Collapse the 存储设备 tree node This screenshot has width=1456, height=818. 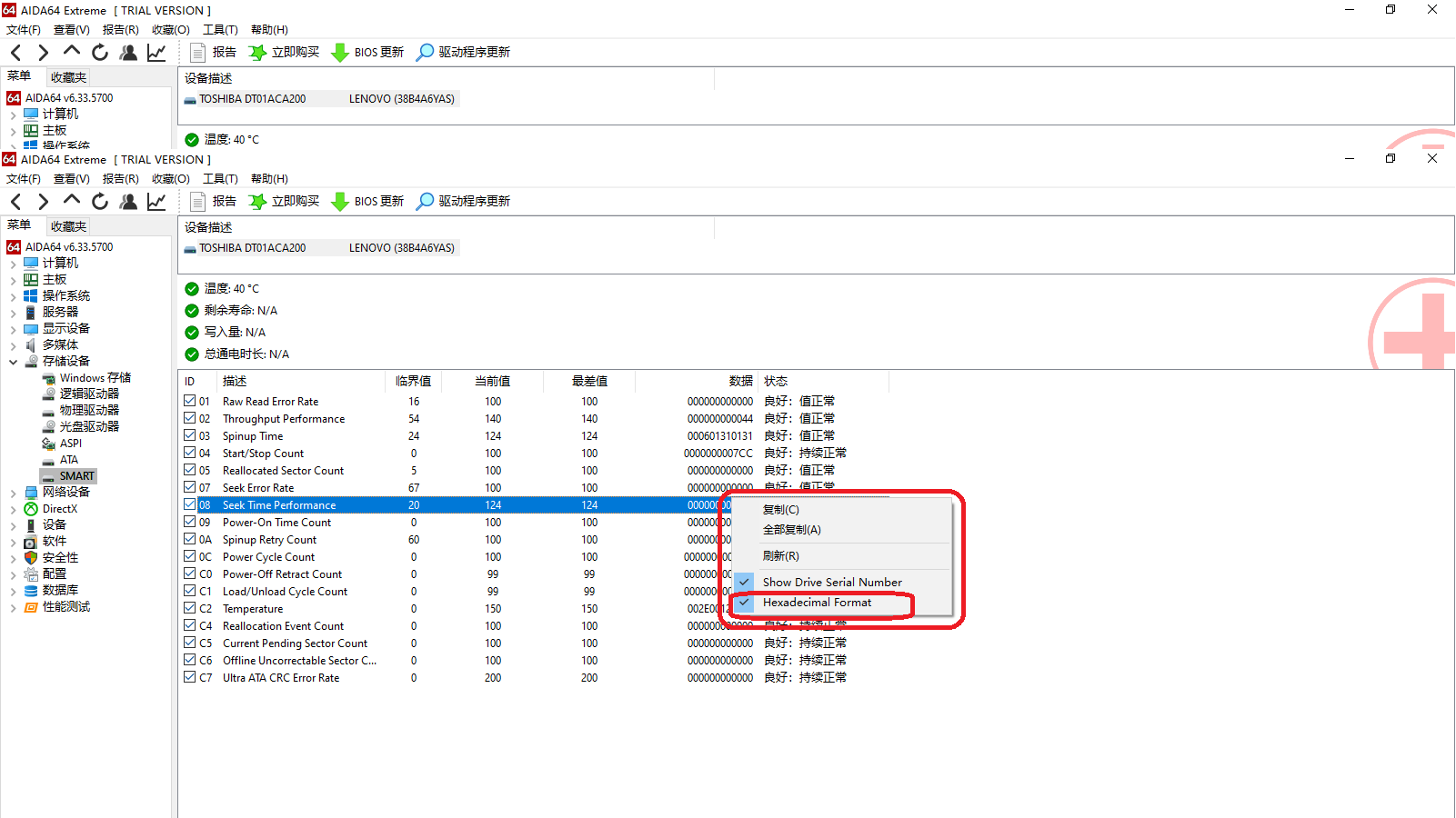[x=13, y=362]
